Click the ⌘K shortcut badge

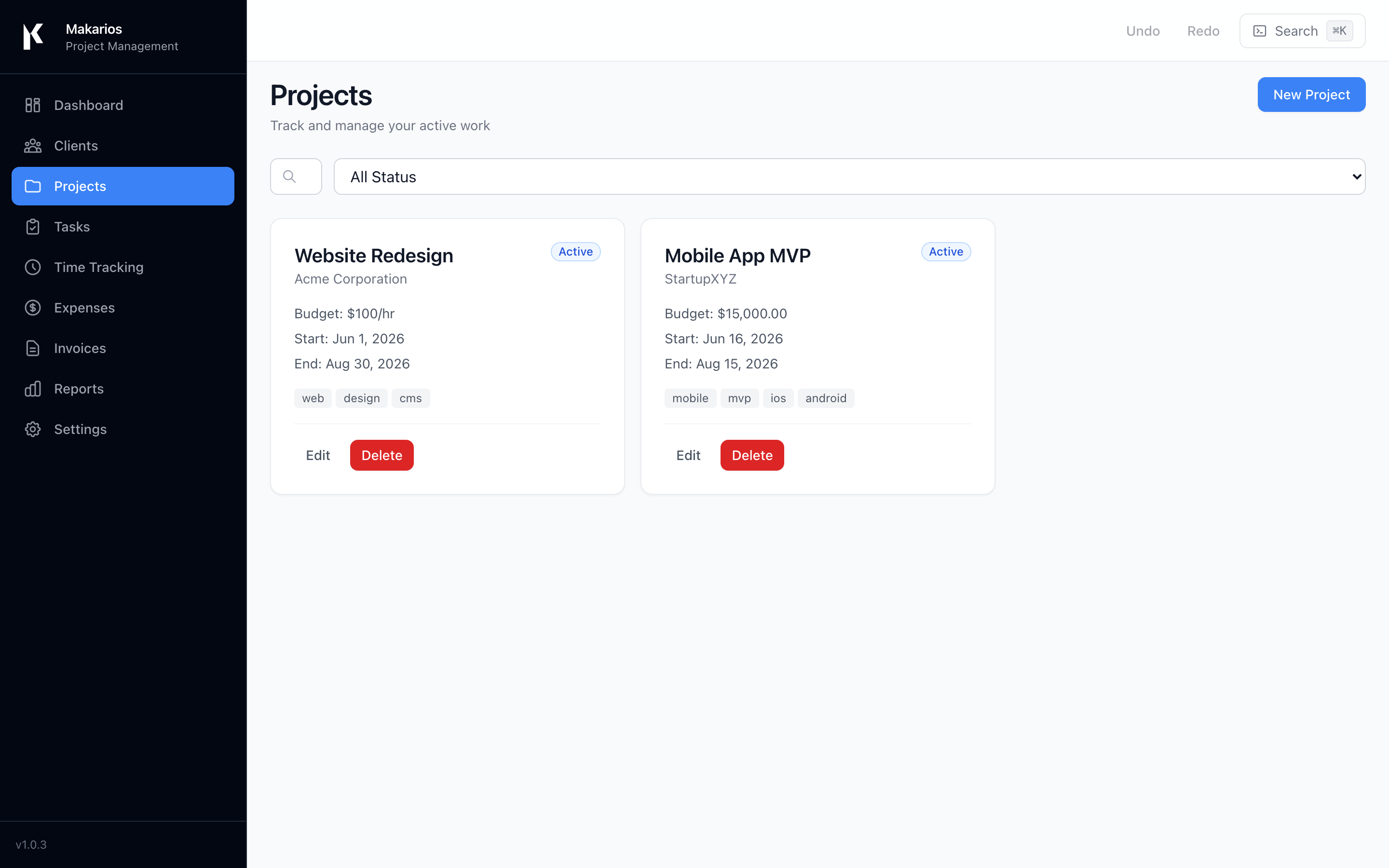[1340, 31]
